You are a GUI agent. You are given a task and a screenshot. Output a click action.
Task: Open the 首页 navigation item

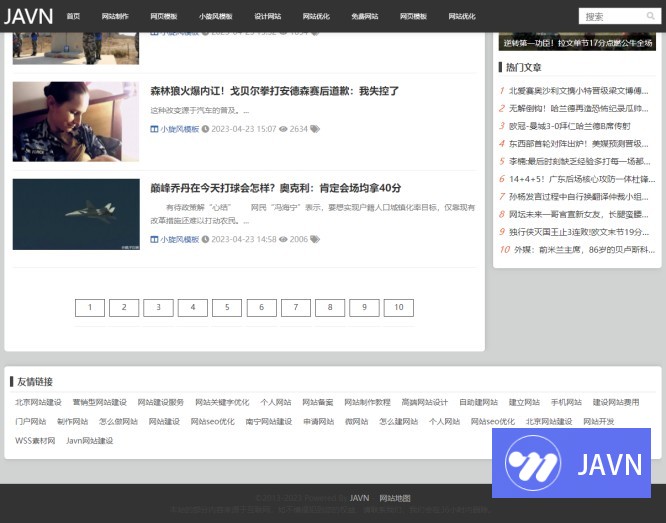(x=73, y=16)
